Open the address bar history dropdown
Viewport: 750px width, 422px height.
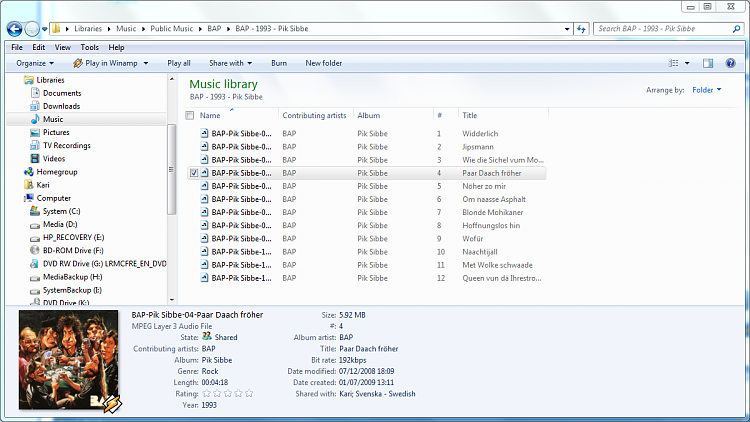coord(567,29)
